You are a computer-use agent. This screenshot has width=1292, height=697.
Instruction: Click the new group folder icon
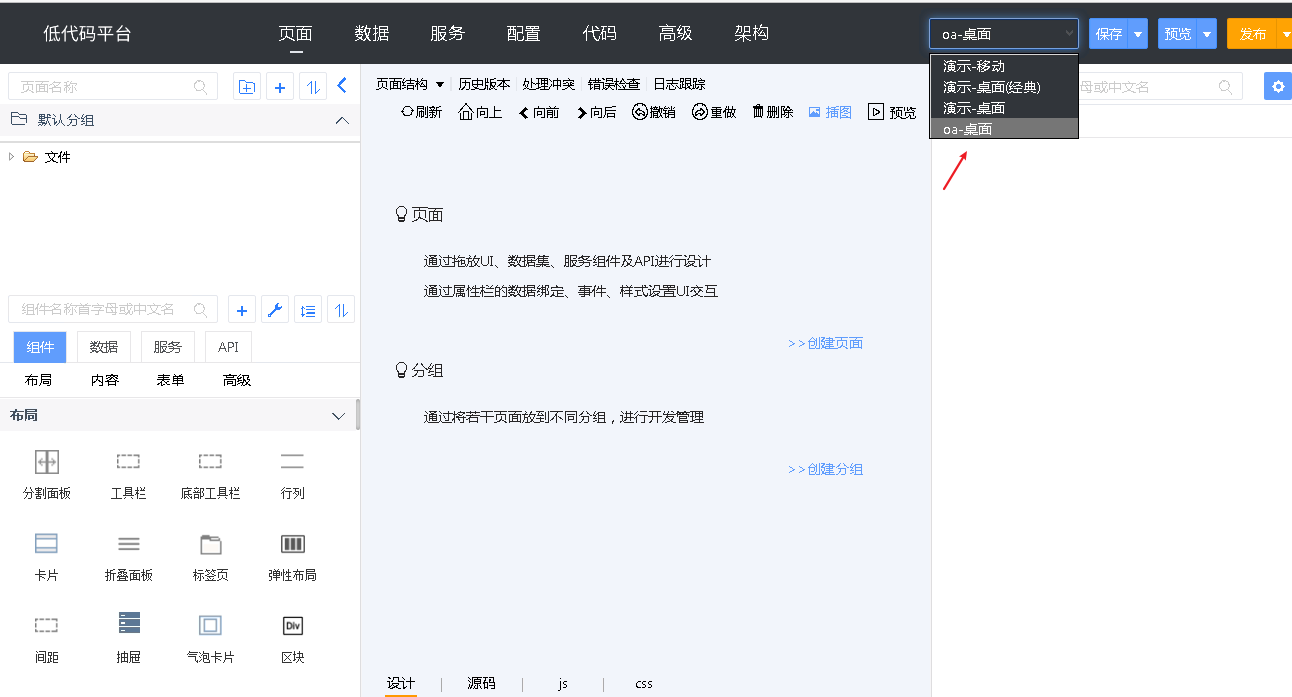click(x=247, y=87)
